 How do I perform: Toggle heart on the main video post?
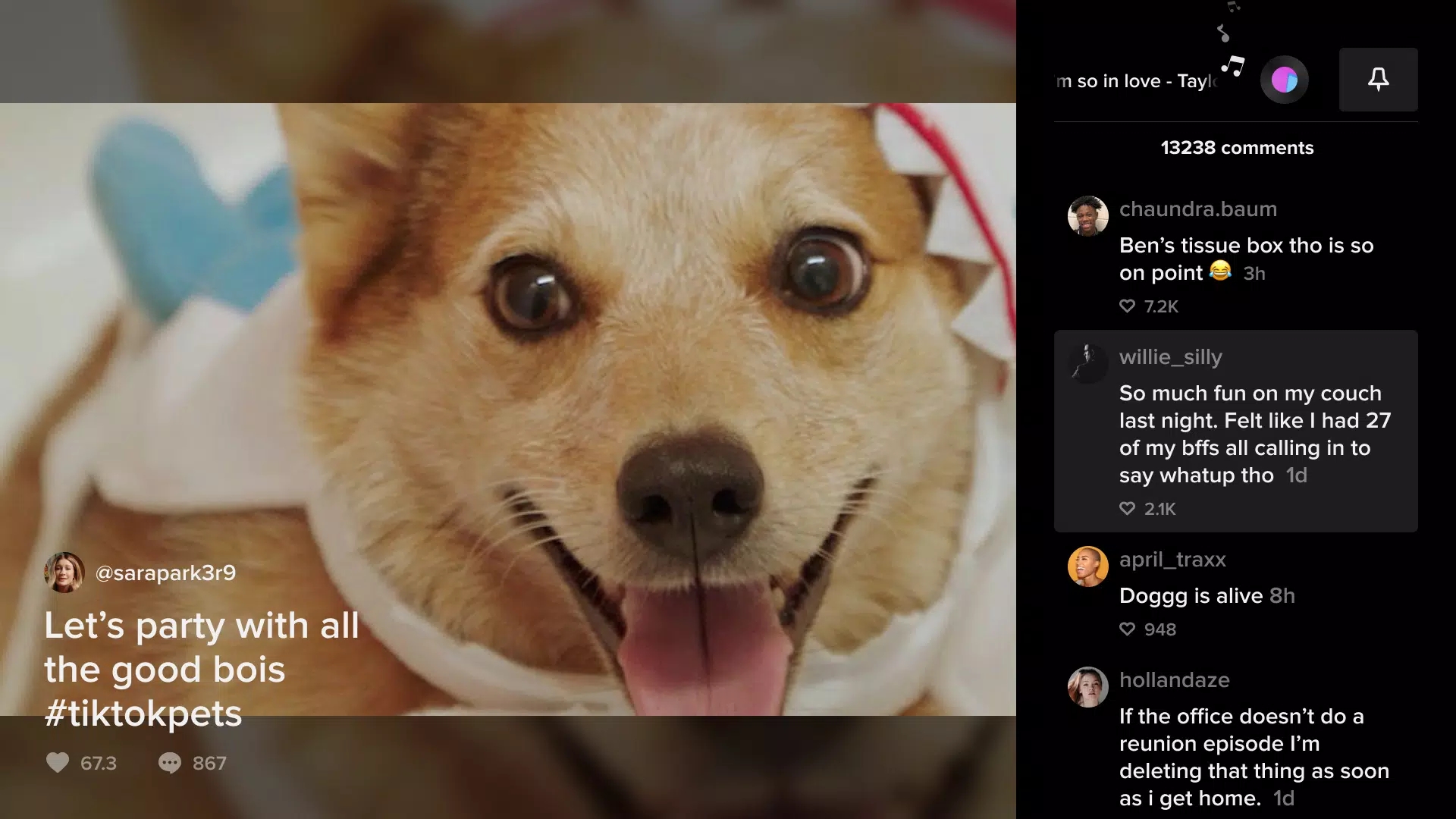coord(57,762)
